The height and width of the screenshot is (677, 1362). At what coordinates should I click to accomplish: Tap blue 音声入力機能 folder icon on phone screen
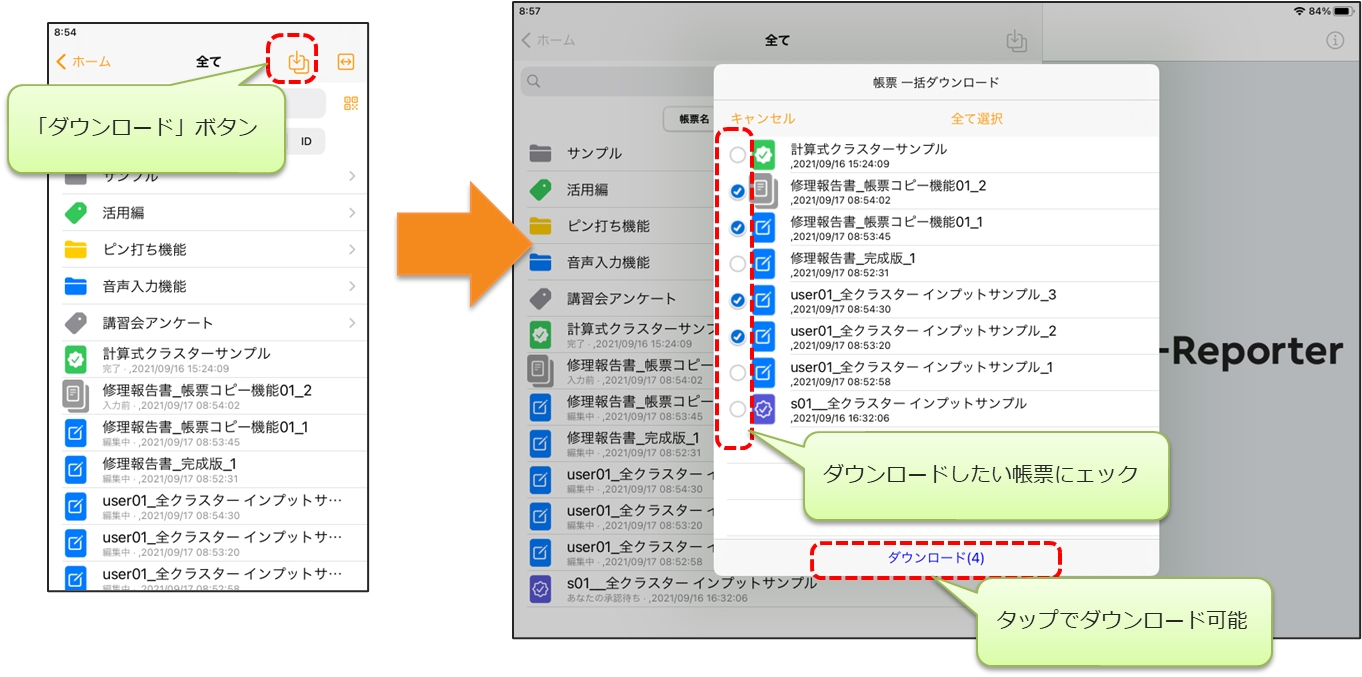pyautogui.click(x=76, y=286)
